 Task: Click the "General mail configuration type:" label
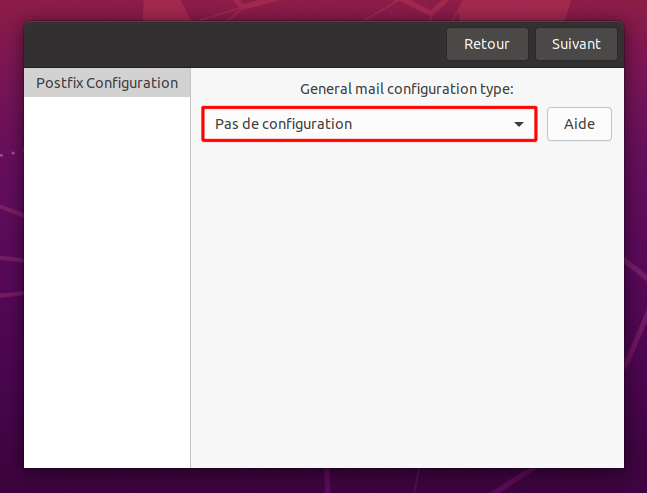tap(406, 89)
